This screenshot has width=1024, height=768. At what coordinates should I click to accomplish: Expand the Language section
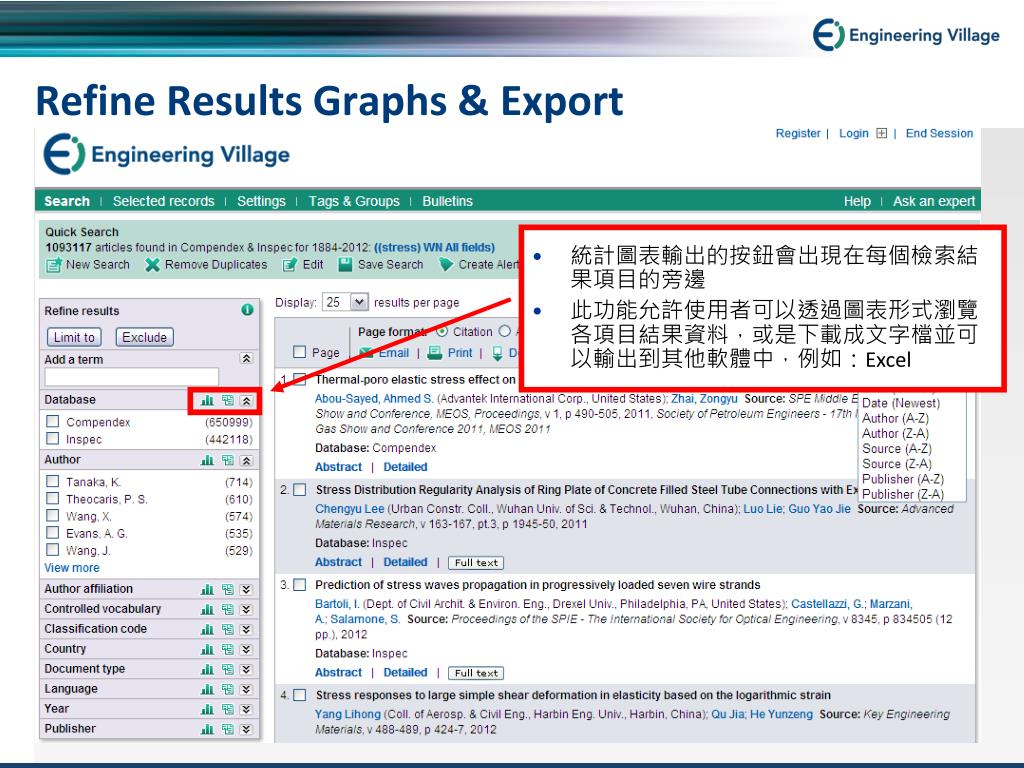point(246,689)
